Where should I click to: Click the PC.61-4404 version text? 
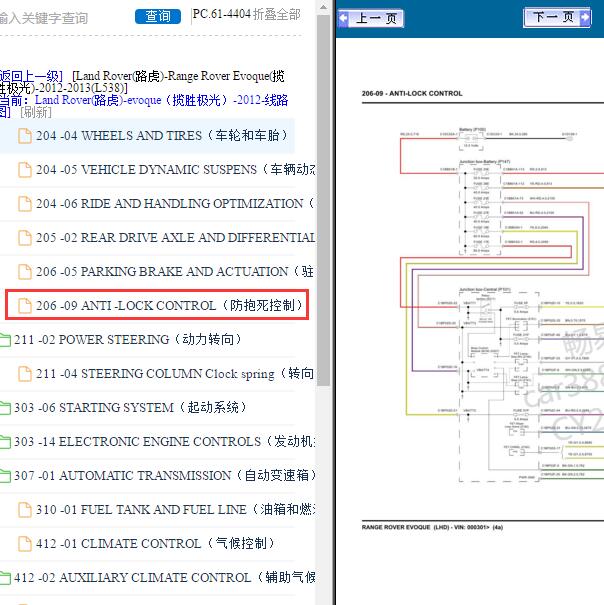tap(222, 14)
